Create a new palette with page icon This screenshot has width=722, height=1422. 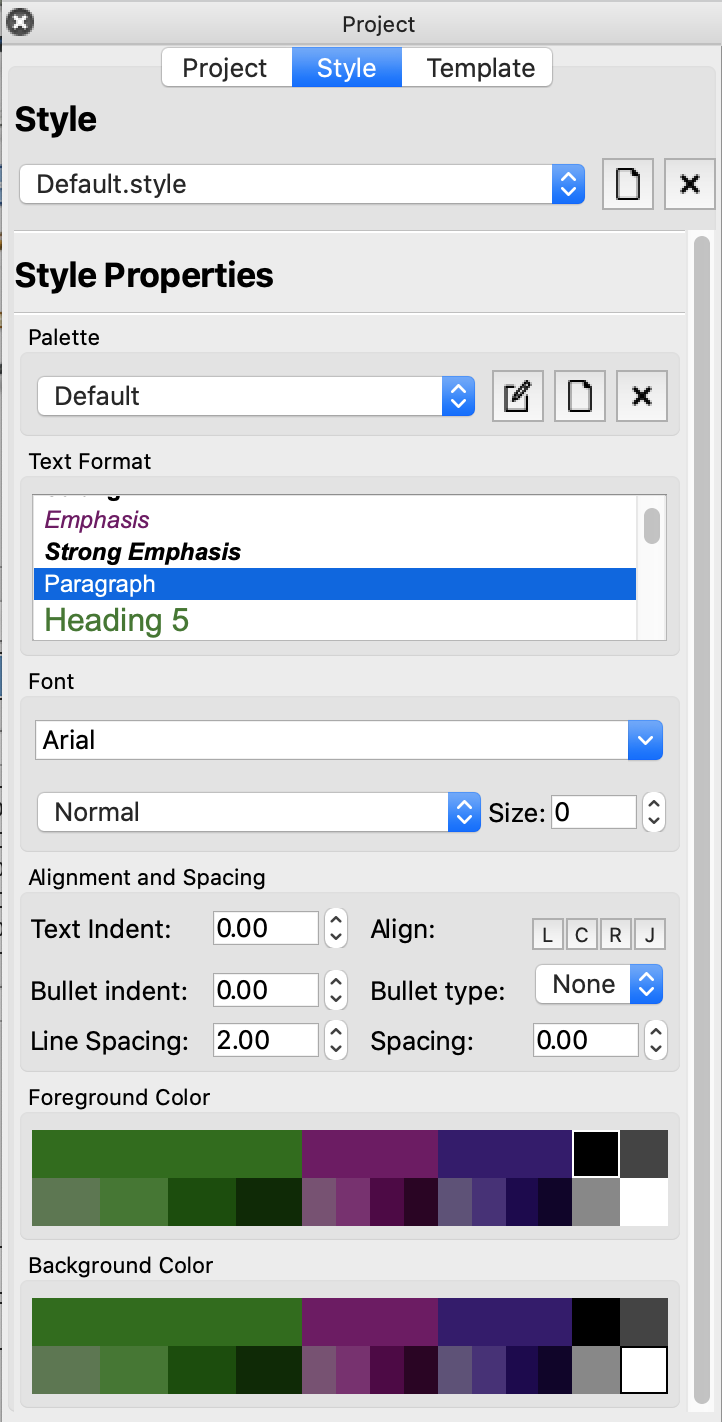click(x=580, y=396)
